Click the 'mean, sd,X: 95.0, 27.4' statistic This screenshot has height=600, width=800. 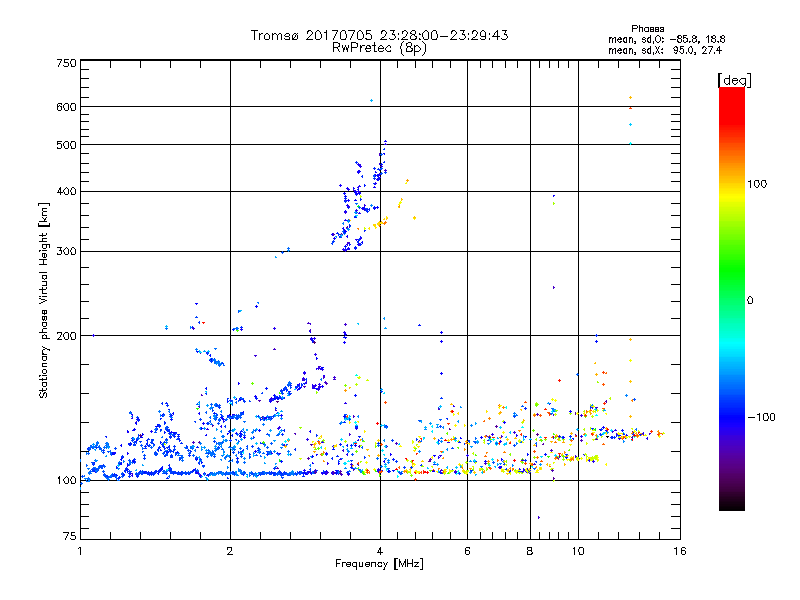click(665, 50)
